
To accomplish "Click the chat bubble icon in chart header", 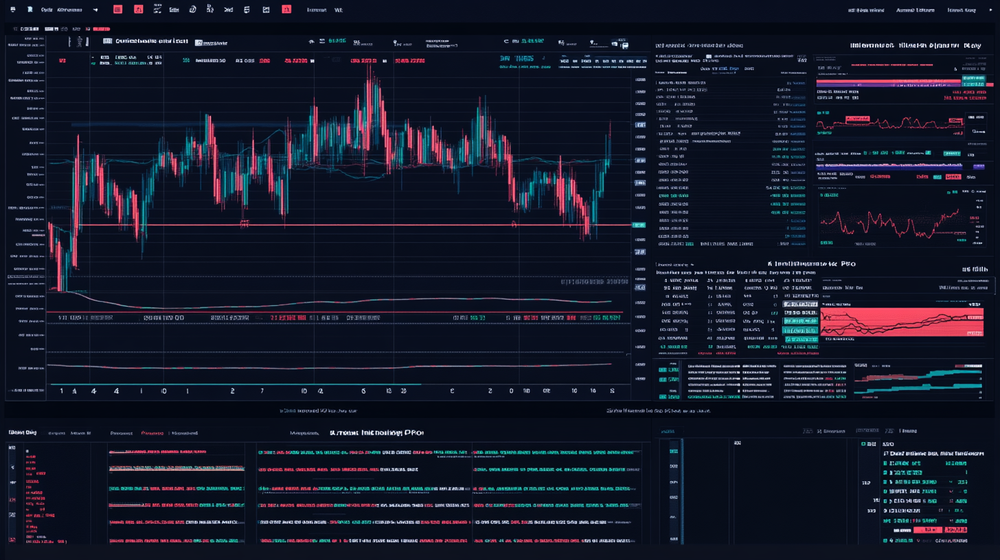I will (312, 42).
